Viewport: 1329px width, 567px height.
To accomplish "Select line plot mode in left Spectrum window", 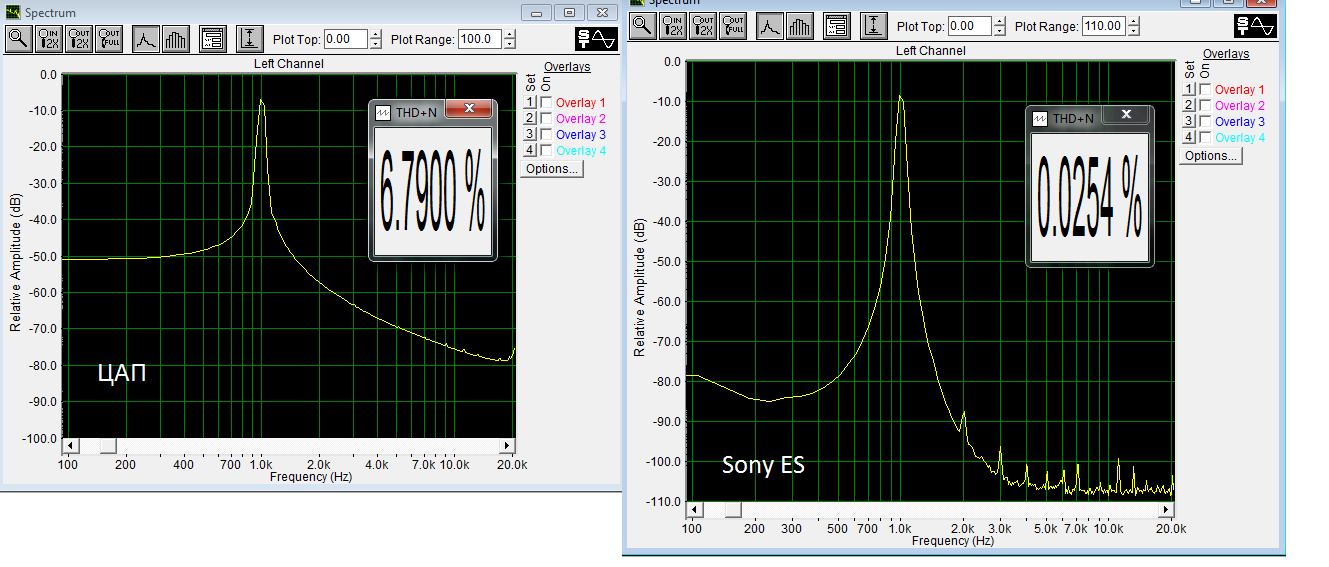I will pyautogui.click(x=146, y=39).
